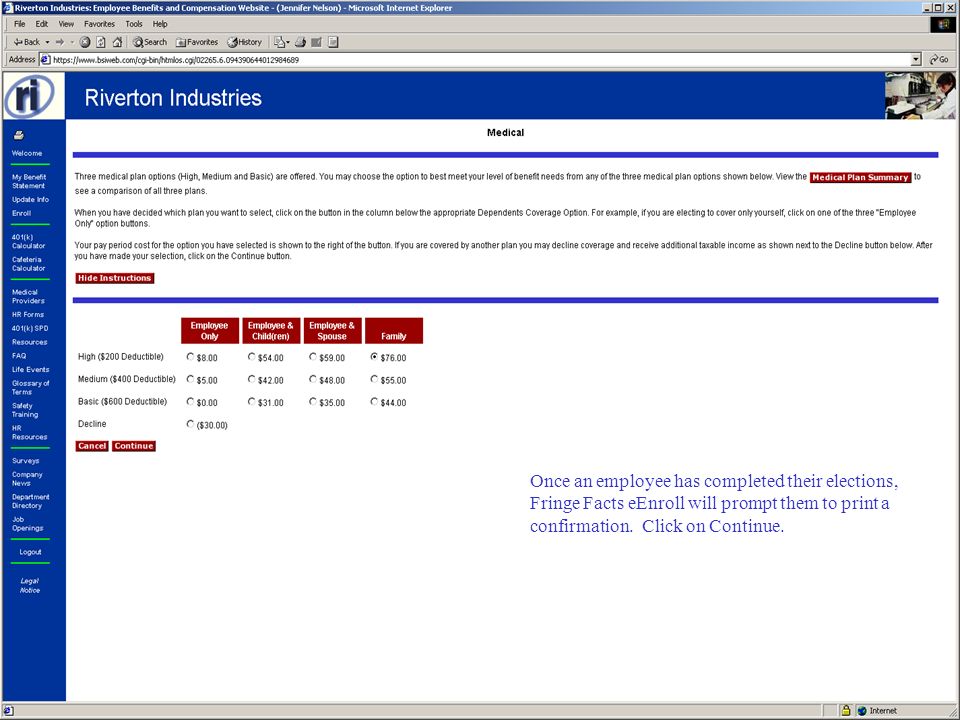Go to Home page icon

pos(117,42)
